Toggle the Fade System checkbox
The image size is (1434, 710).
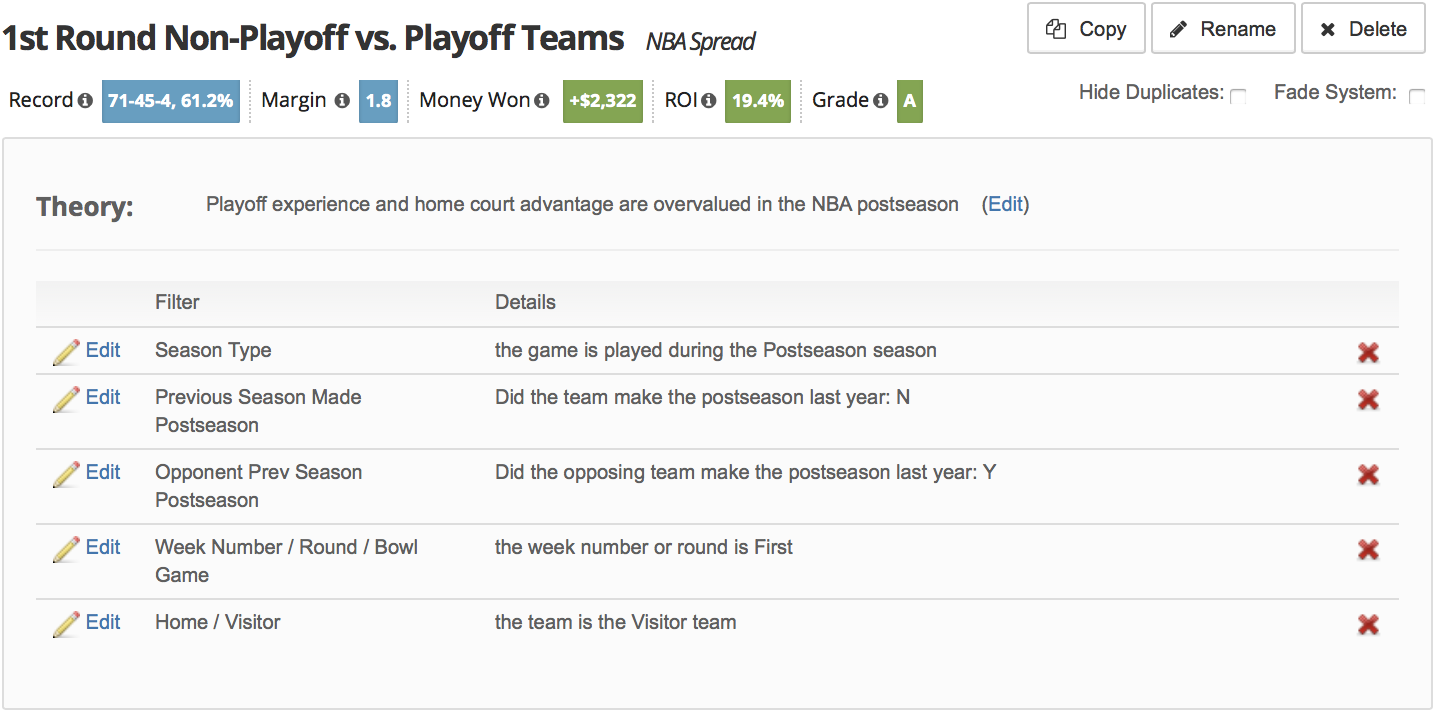click(1416, 96)
